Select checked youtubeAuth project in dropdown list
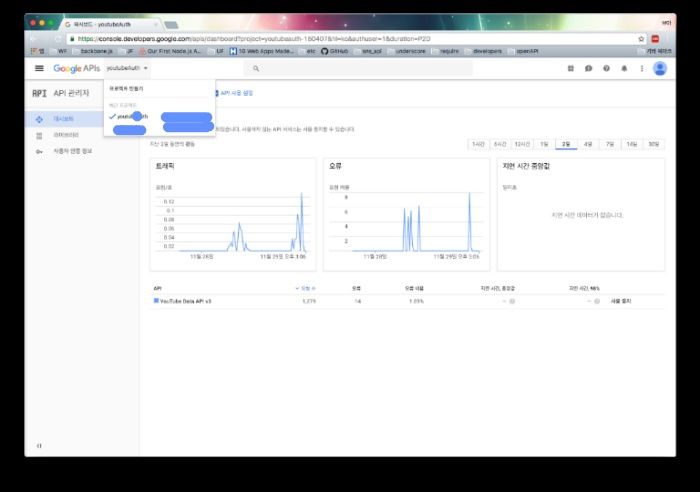This screenshot has height=492, width=700. (129, 117)
